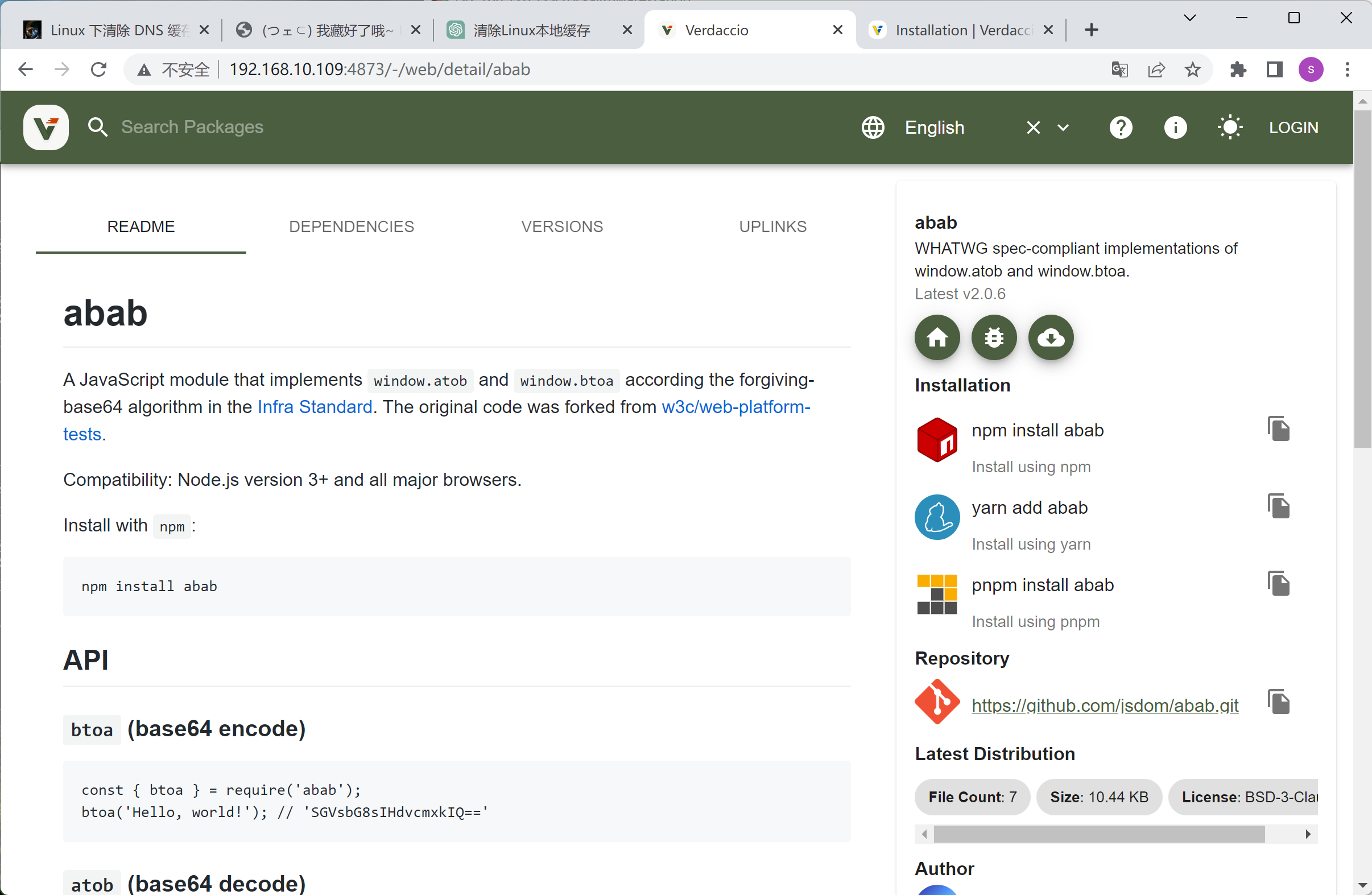Click the LOGIN button
This screenshot has width=1372, height=895.
1293,127
